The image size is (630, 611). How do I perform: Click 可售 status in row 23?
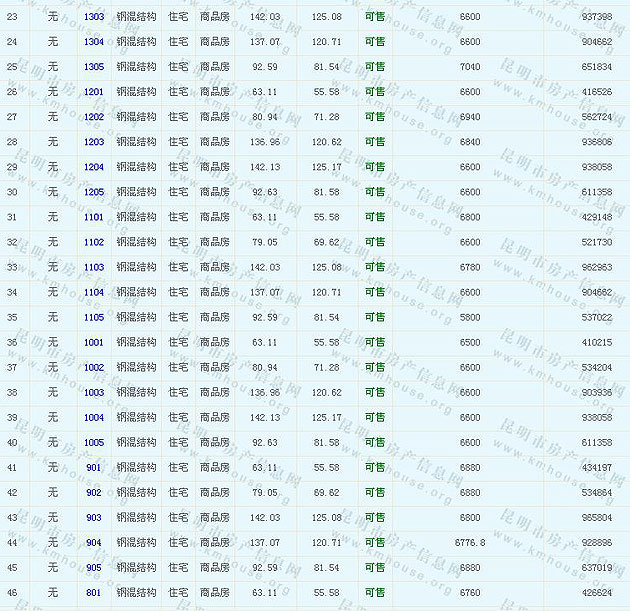click(374, 17)
